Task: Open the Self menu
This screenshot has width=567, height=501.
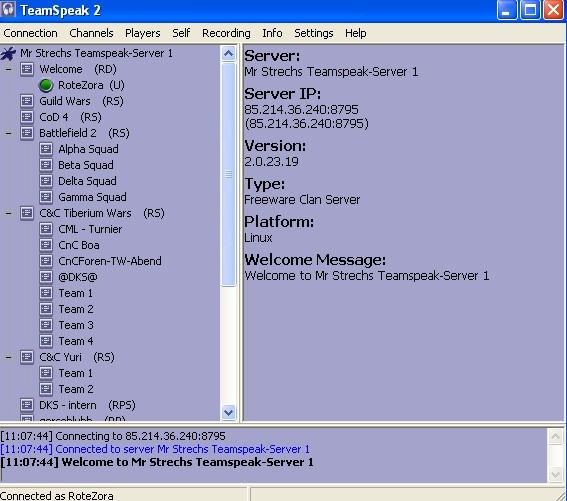Action: point(181,33)
